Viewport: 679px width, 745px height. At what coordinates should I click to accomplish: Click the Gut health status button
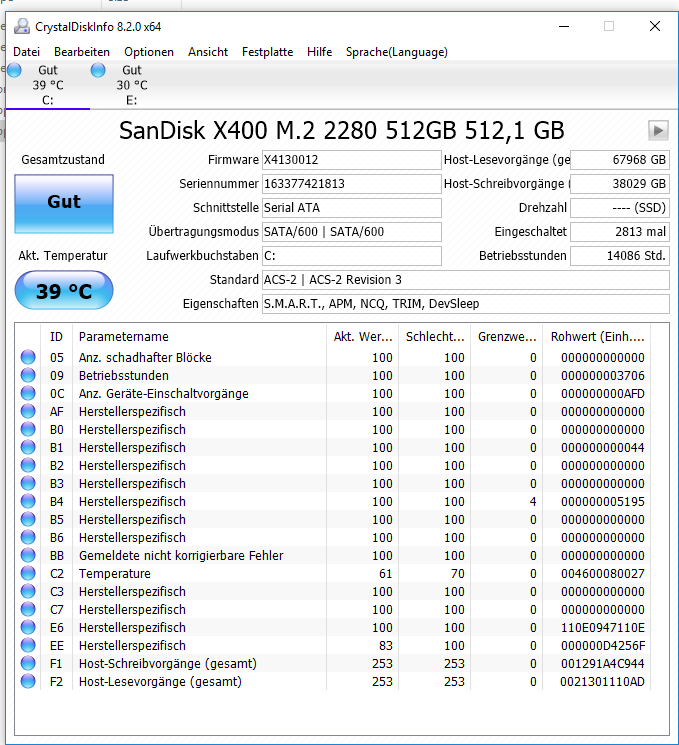point(64,203)
